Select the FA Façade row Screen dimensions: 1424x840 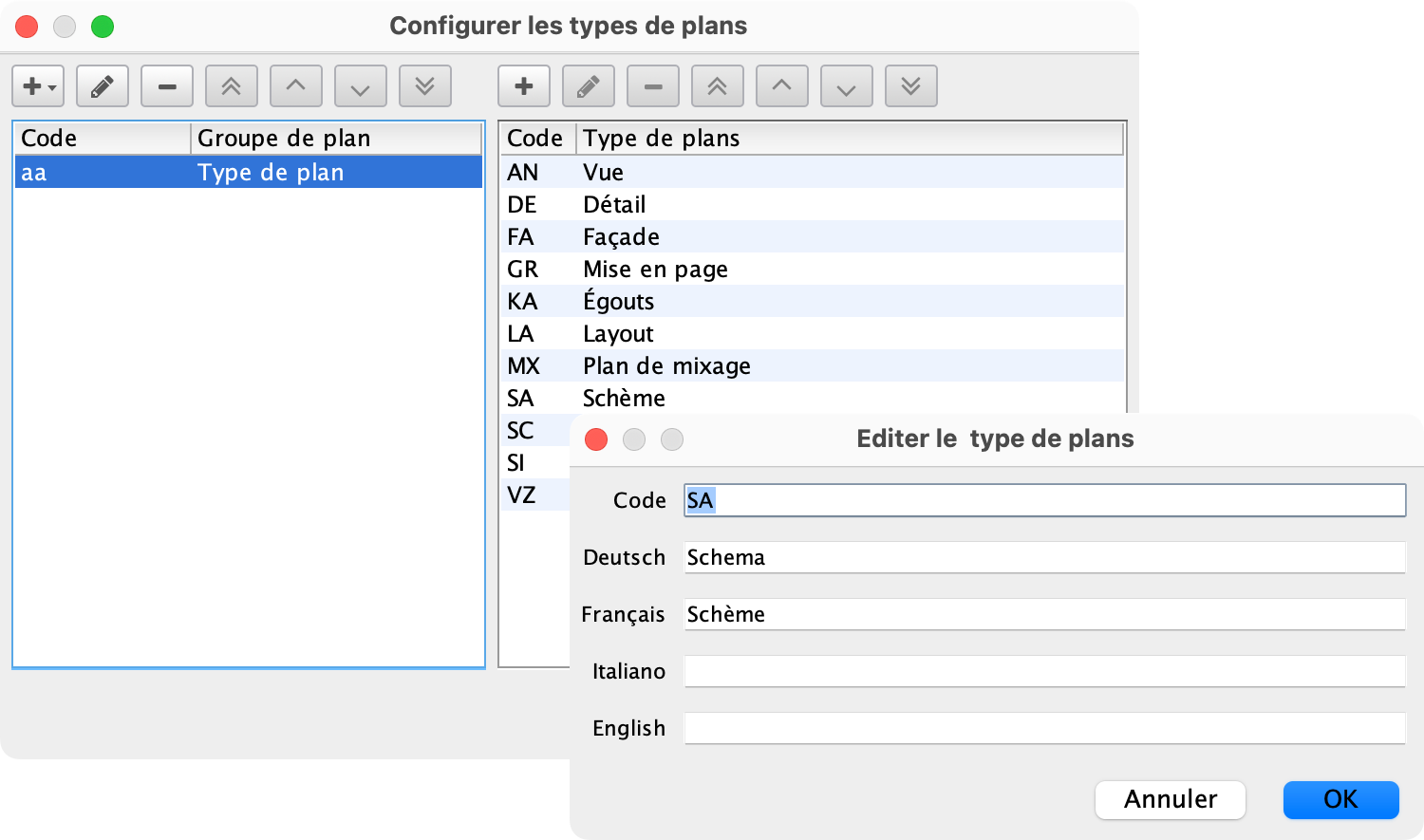pyautogui.click(x=813, y=236)
